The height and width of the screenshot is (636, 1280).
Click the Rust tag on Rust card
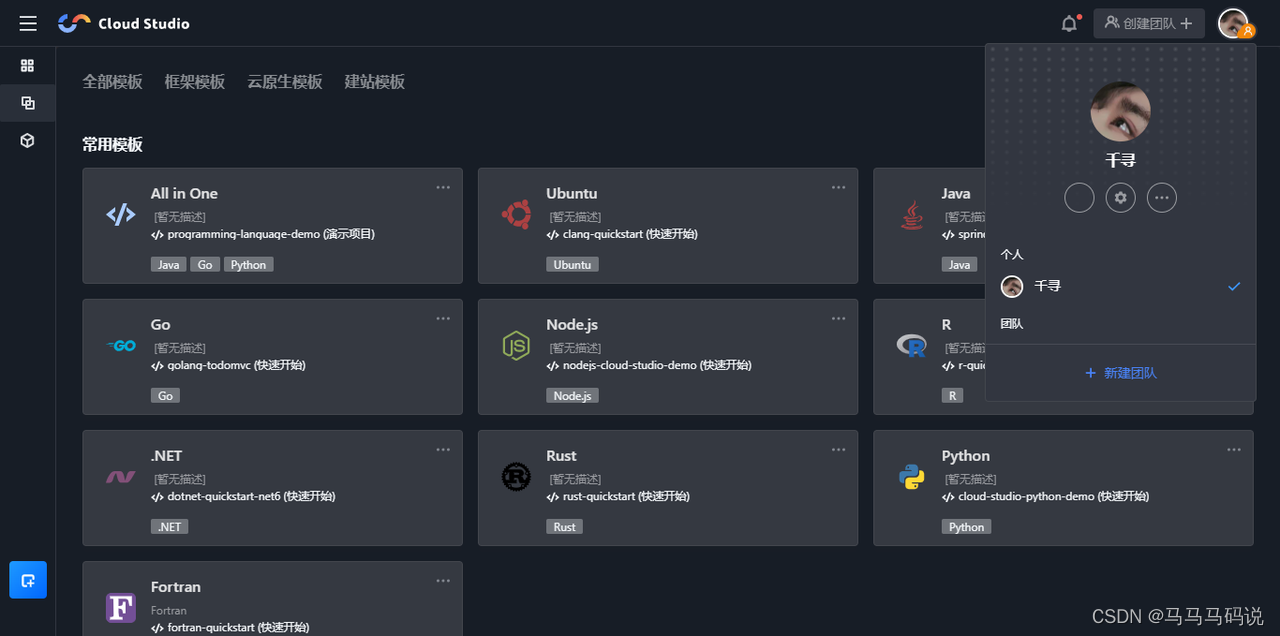pos(565,527)
